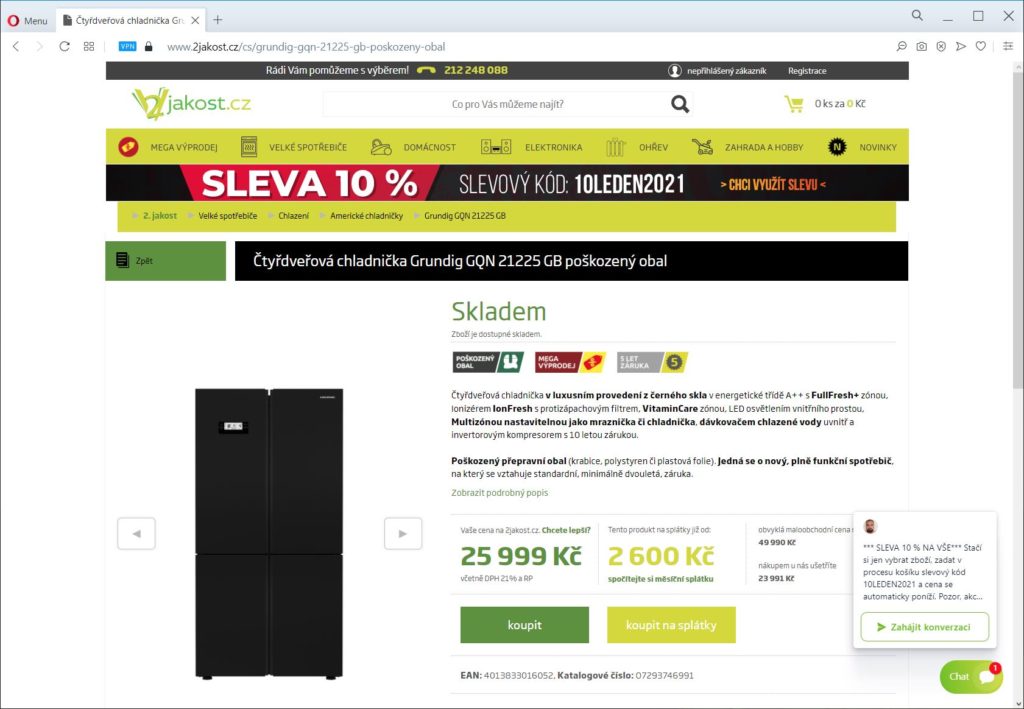Toggle the VPN badge in address bar
Image resolution: width=1024 pixels, height=709 pixels.
coord(127,46)
